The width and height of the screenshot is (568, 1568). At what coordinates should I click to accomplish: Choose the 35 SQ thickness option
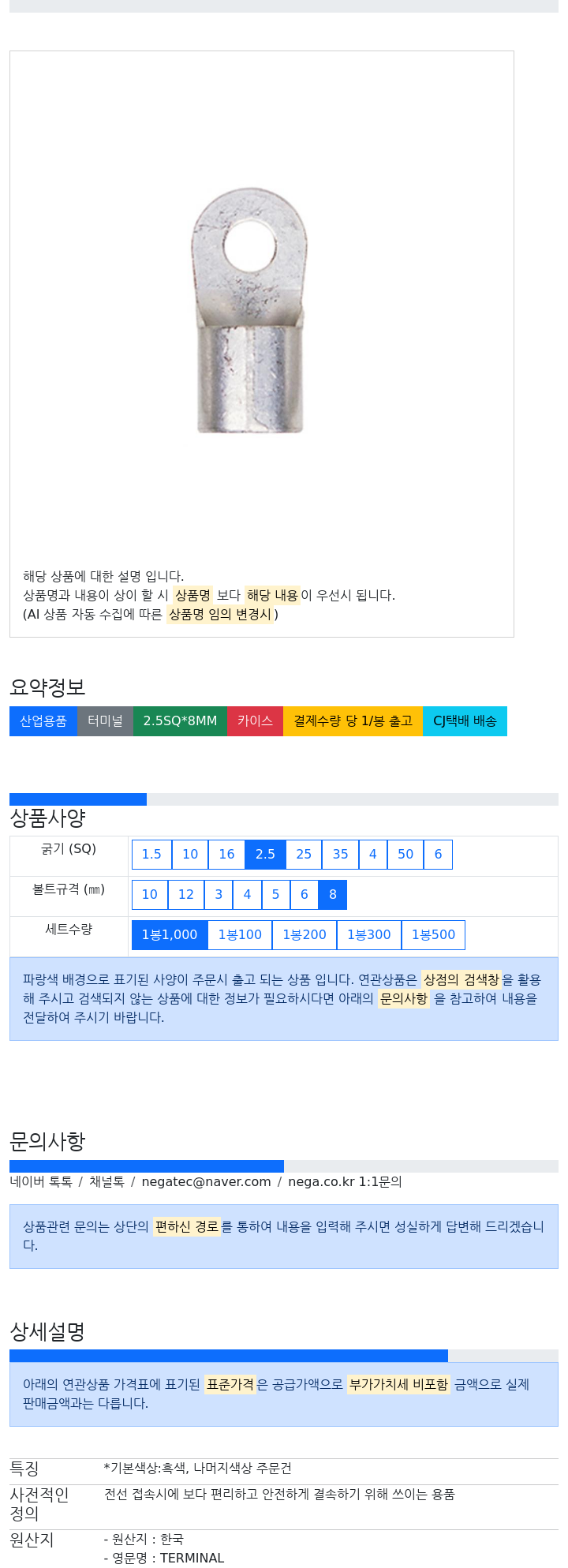coord(341,855)
